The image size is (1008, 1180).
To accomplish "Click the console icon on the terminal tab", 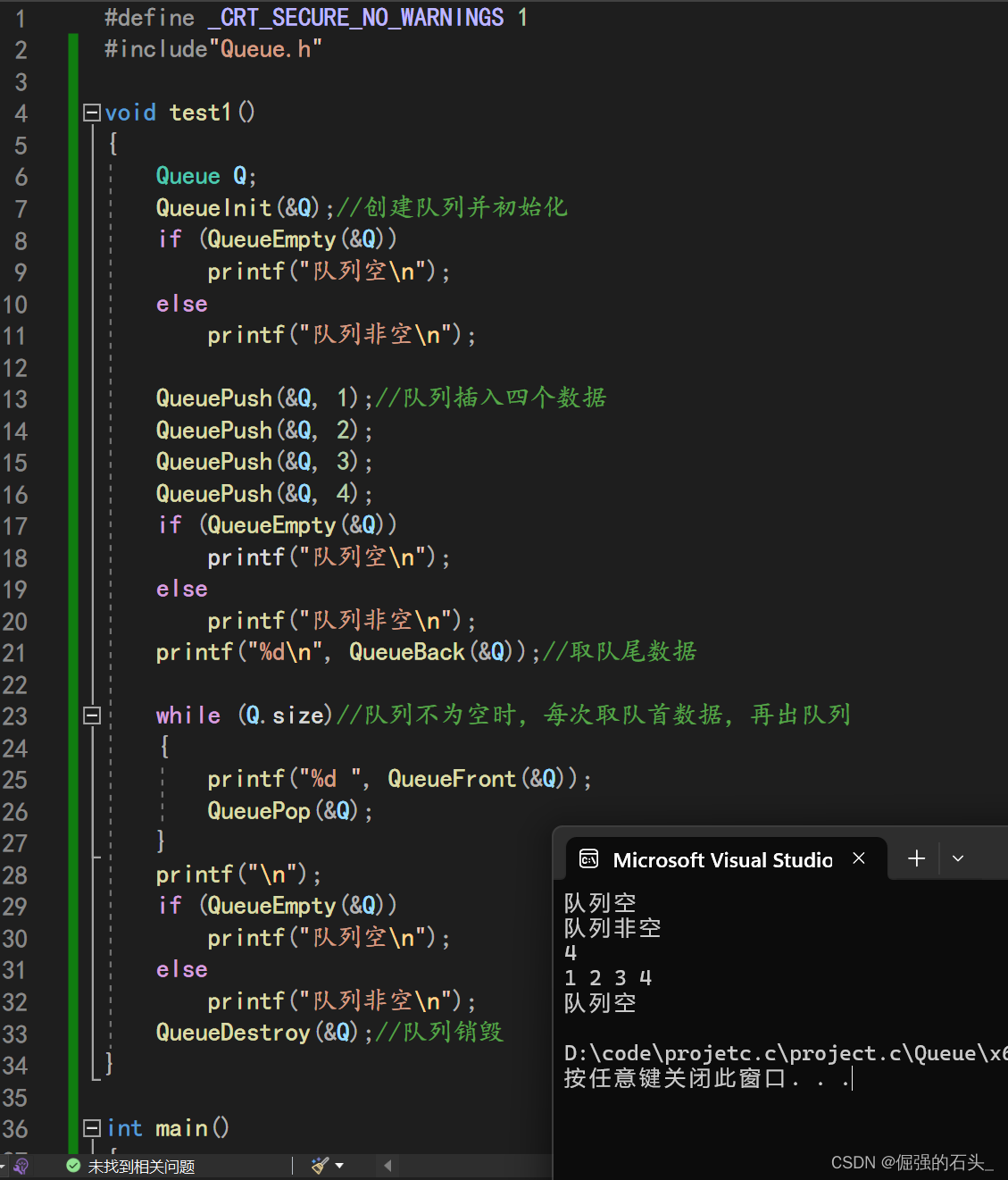I will click(589, 859).
